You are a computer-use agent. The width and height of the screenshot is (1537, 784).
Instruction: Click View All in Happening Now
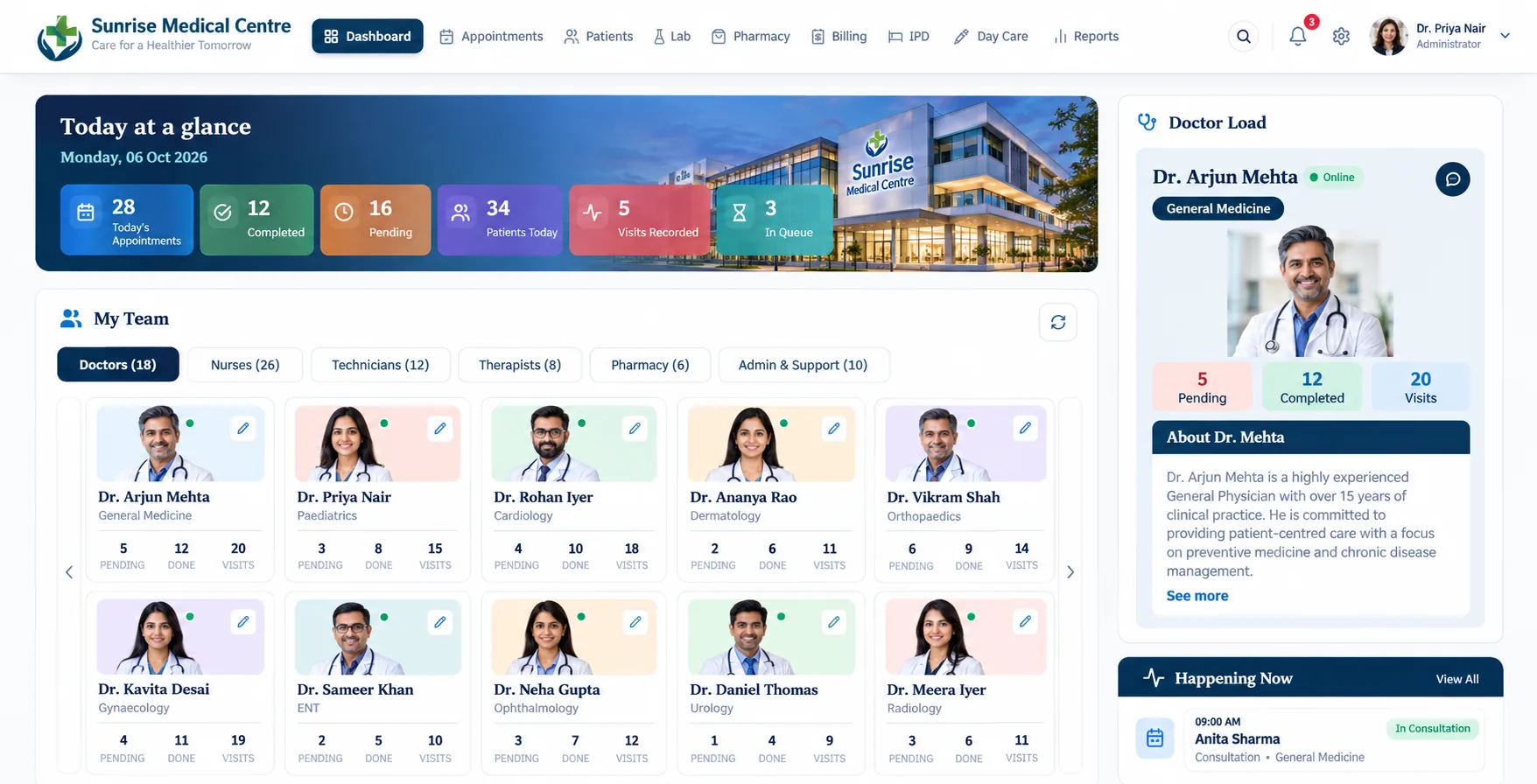pyautogui.click(x=1457, y=679)
